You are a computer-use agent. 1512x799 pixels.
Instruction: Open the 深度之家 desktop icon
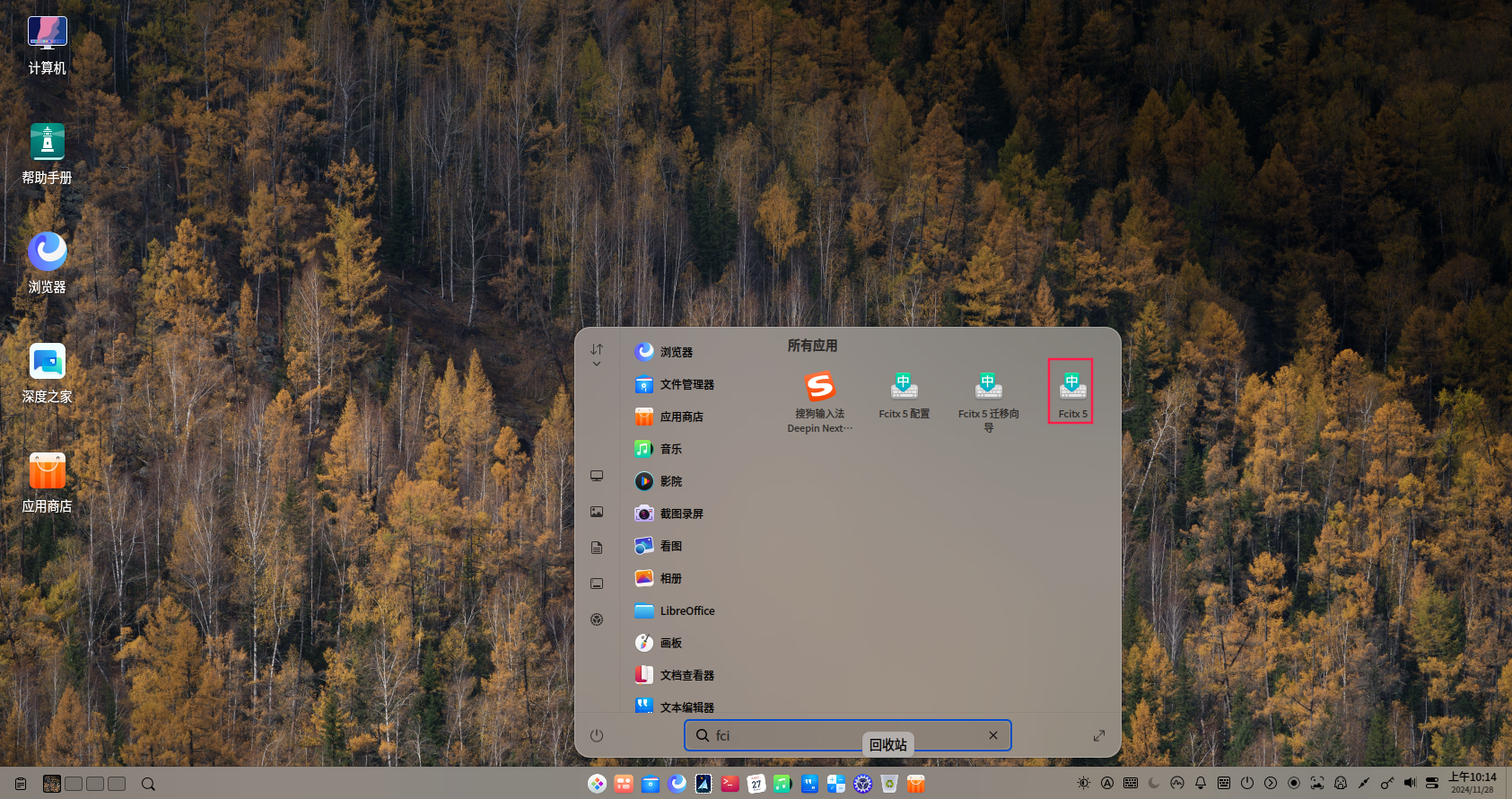click(x=48, y=373)
